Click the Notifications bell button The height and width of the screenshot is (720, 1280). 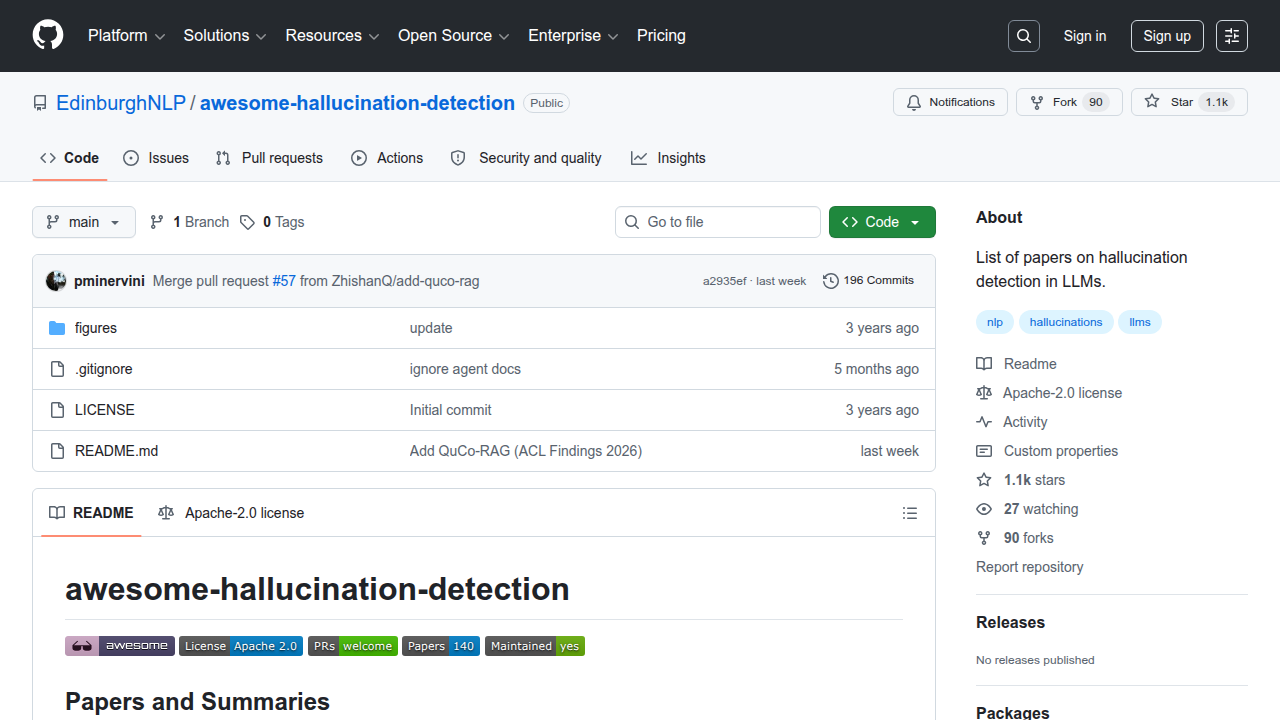point(950,102)
